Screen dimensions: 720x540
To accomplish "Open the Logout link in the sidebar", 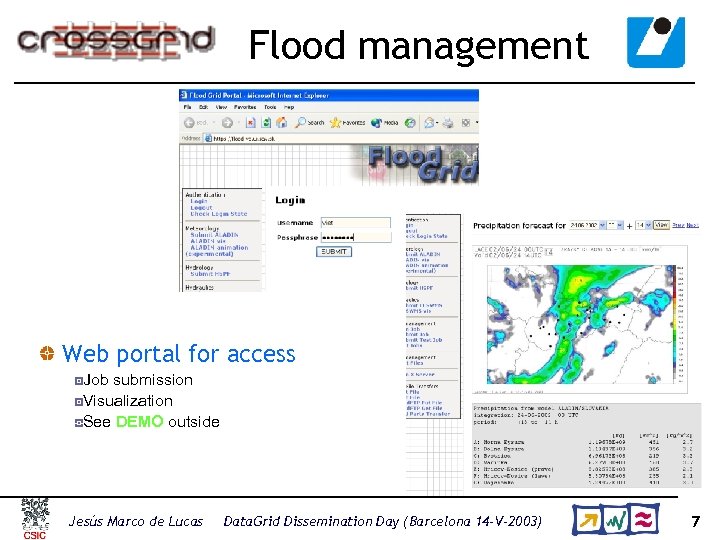I will [x=201, y=208].
